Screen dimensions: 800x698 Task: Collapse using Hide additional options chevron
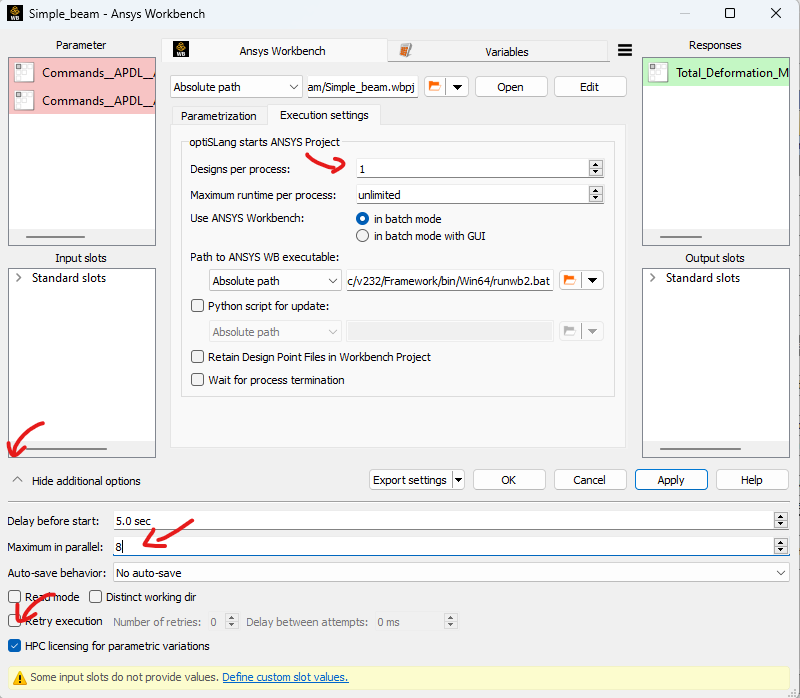point(17,480)
